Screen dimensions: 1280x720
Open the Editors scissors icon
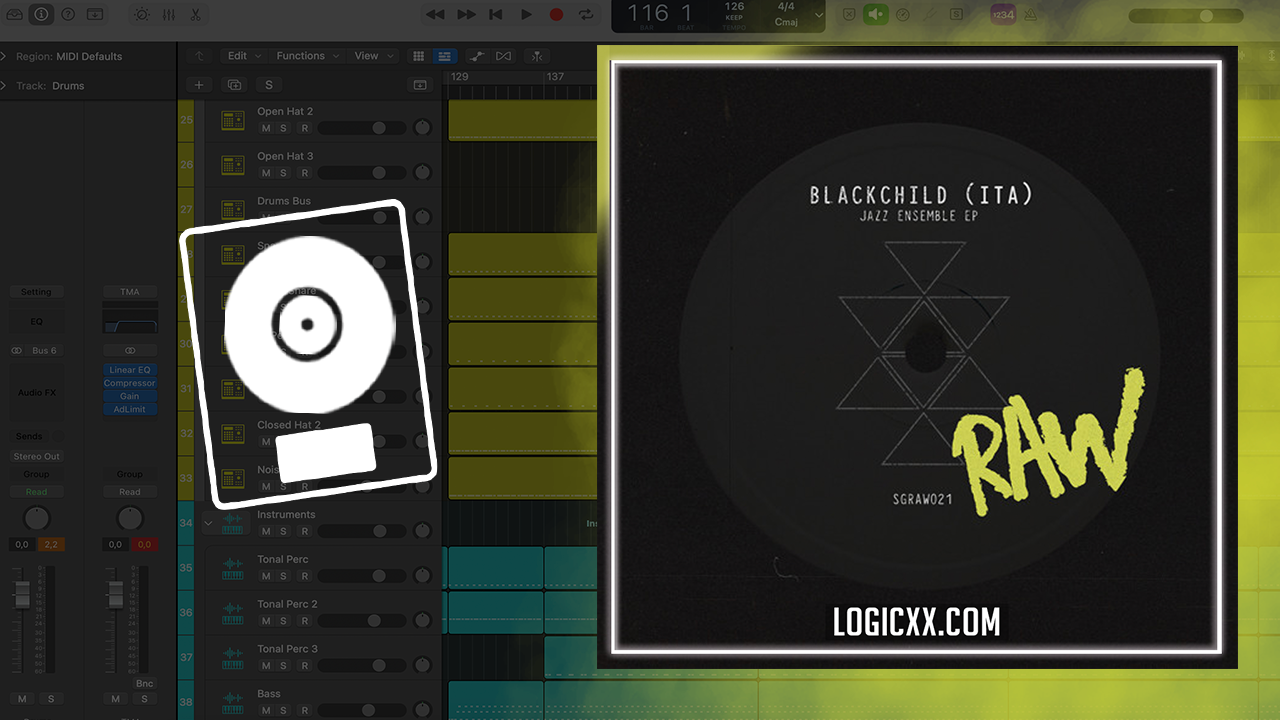pyautogui.click(x=195, y=14)
